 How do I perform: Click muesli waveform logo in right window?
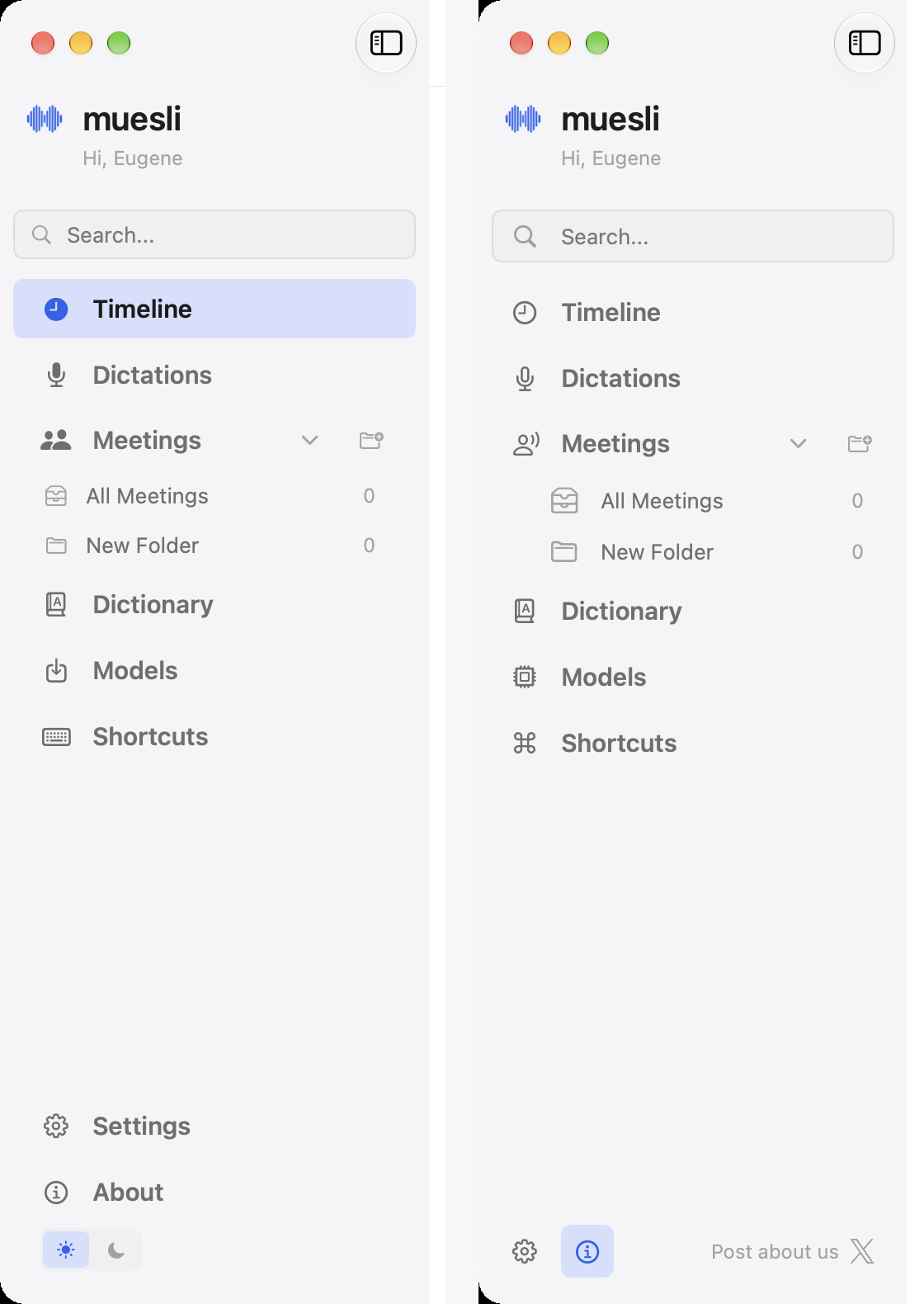click(523, 119)
